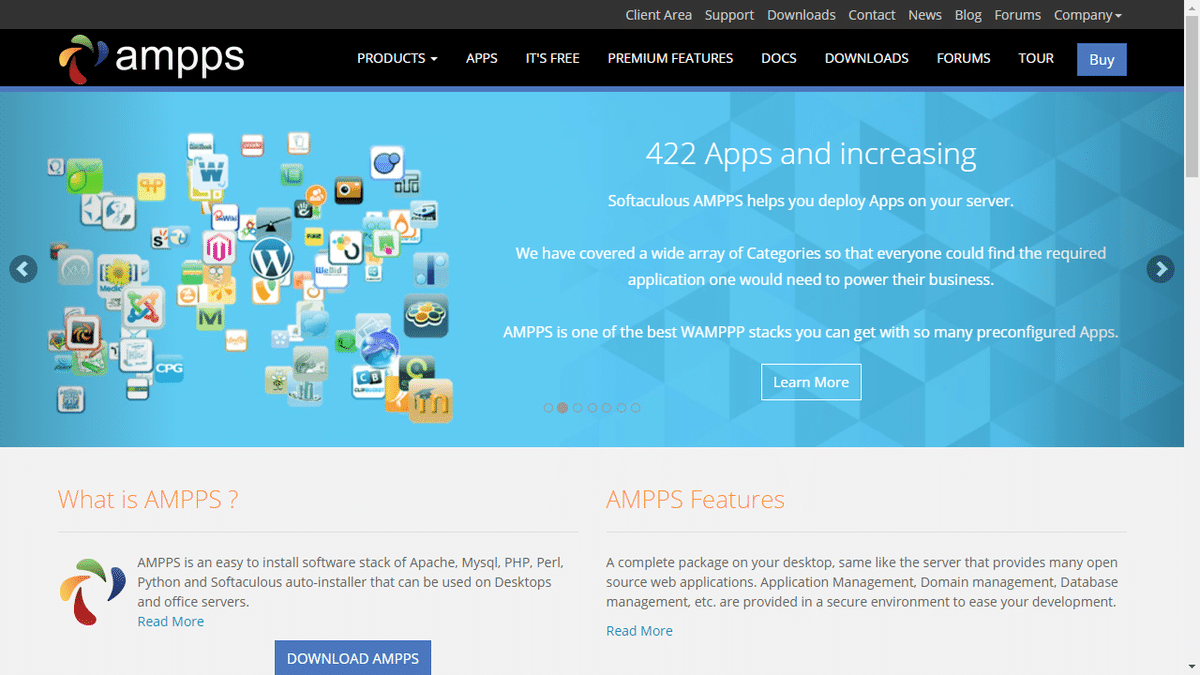
Task: Click Read More under What is AMPPS
Action: tap(171, 621)
